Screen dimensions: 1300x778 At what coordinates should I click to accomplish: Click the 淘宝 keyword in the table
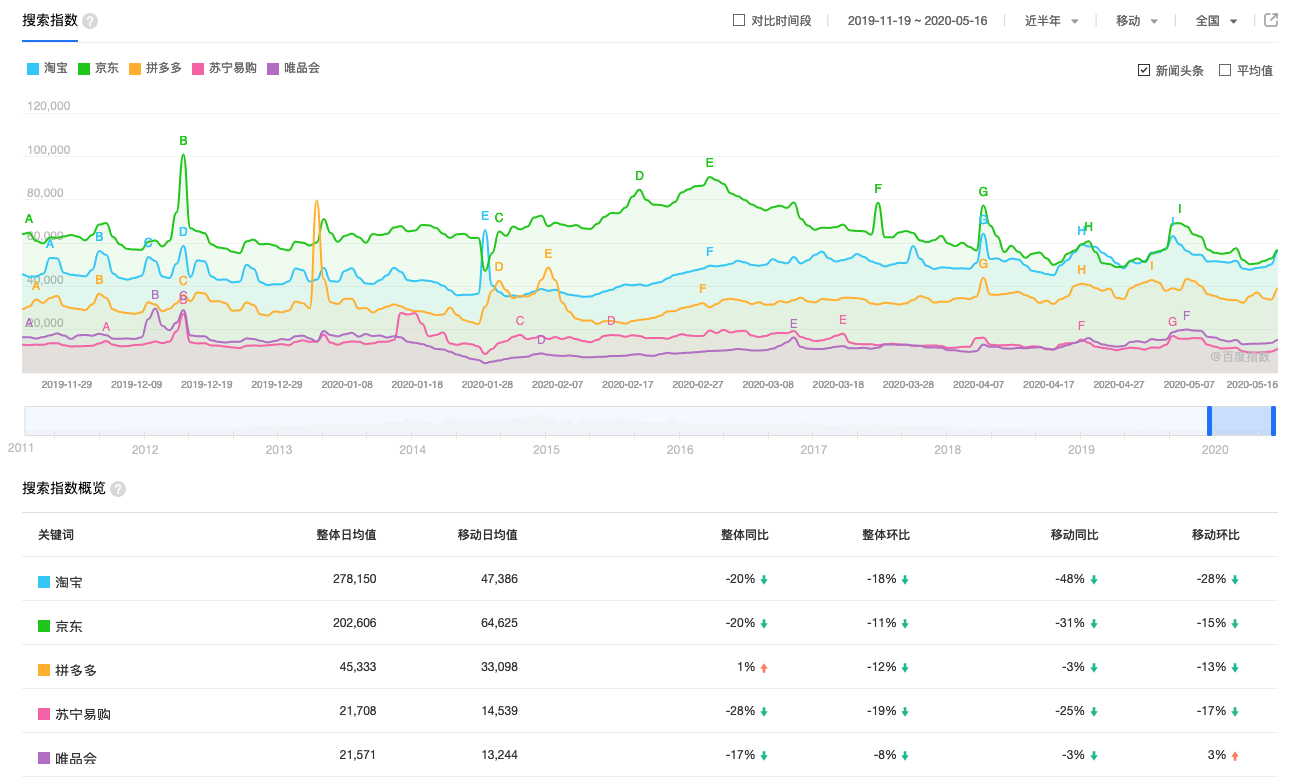tap(69, 582)
